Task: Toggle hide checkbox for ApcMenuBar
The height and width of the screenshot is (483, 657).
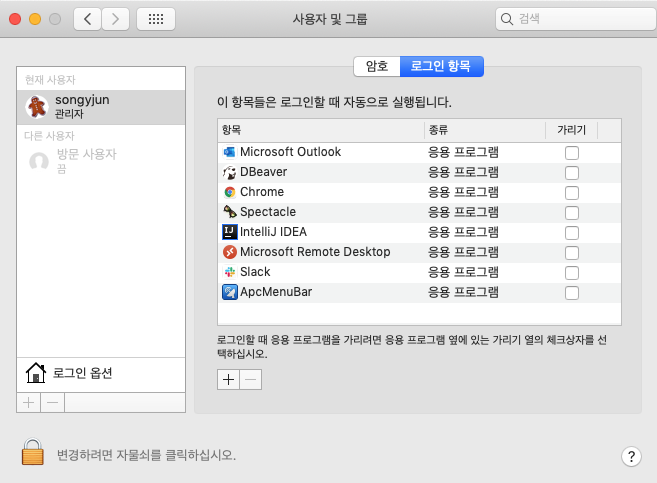Action: coord(572,293)
